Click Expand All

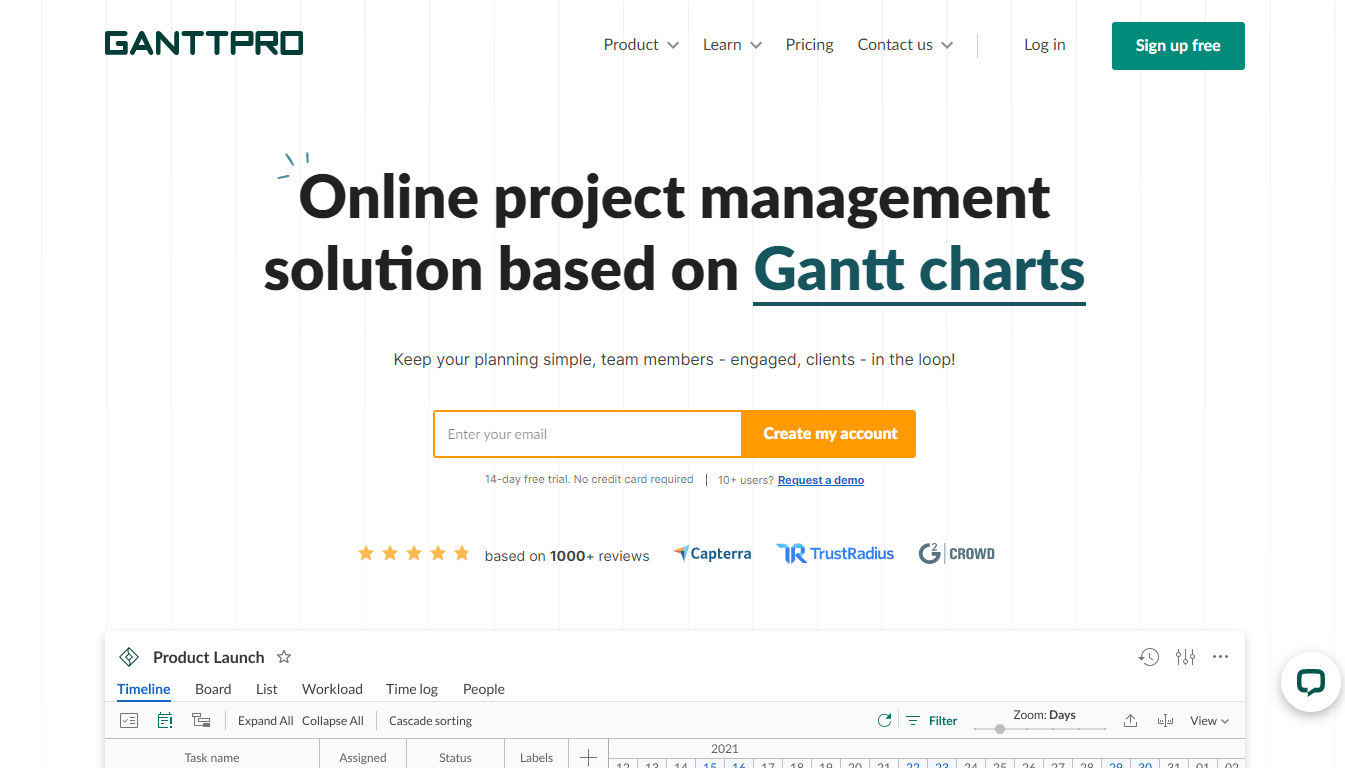tap(266, 721)
